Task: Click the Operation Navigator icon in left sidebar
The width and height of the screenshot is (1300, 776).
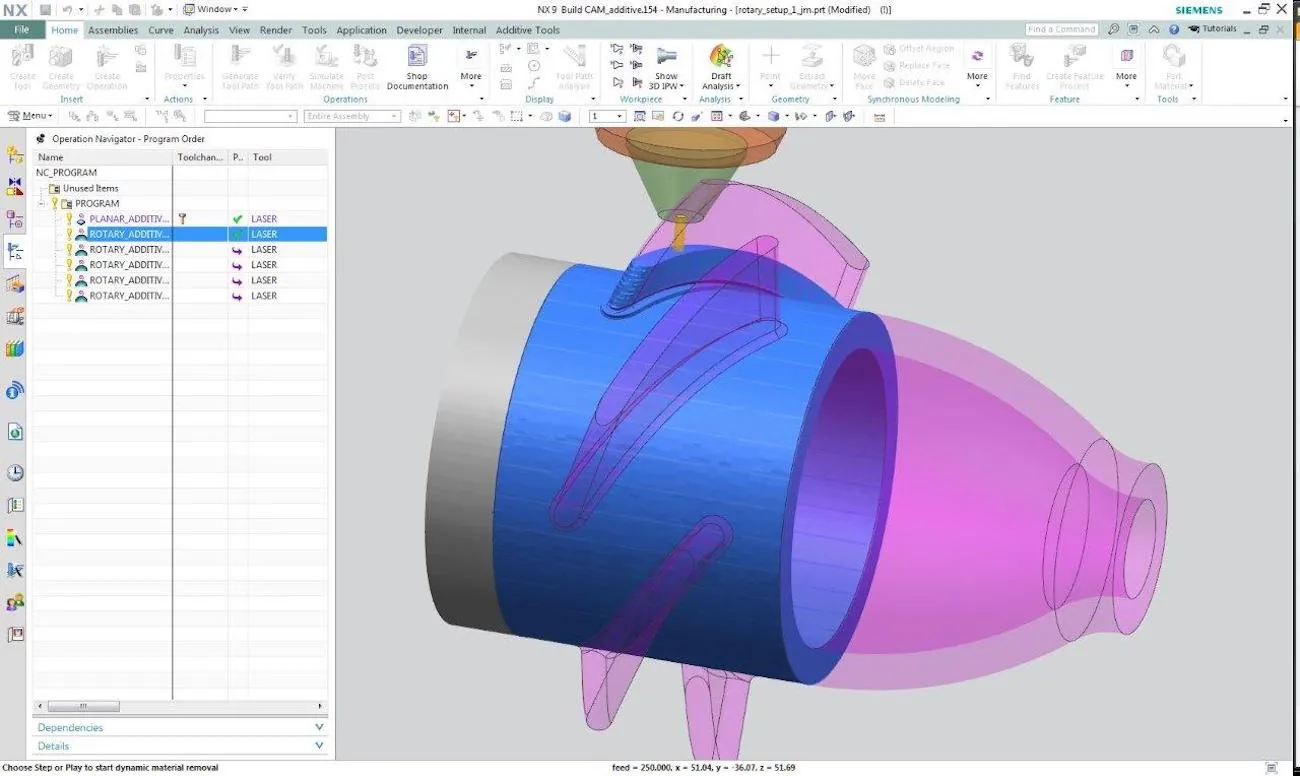Action: [x=13, y=251]
